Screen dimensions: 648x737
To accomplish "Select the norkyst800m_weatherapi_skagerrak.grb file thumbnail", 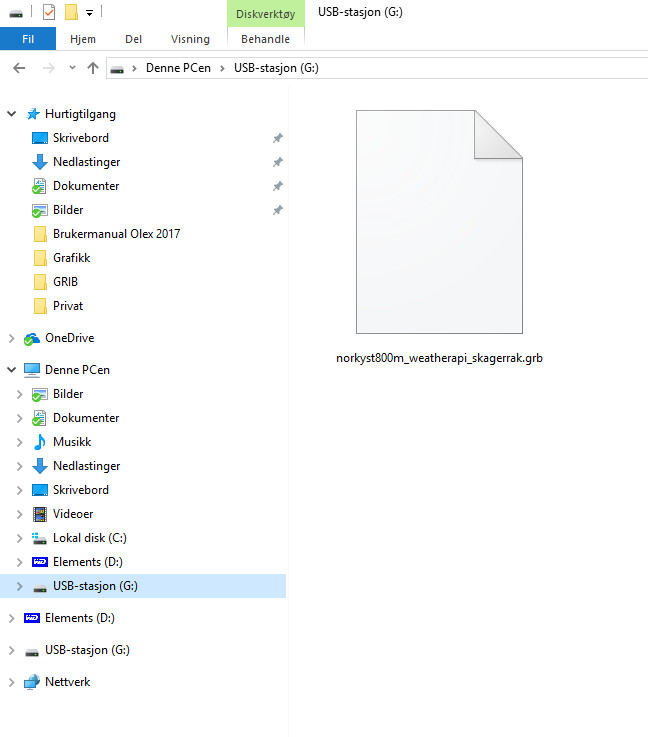I will click(x=439, y=222).
